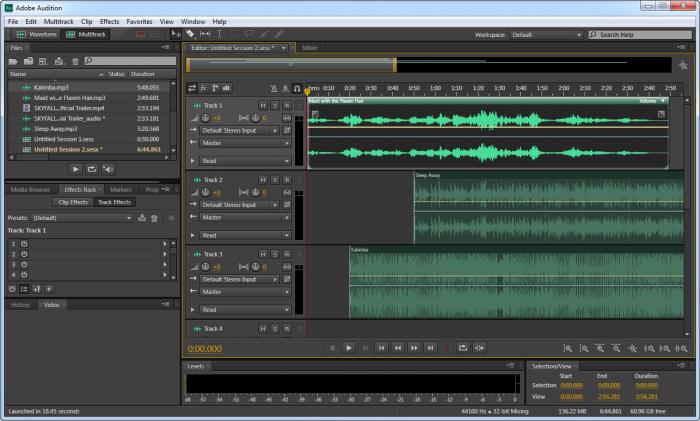Click Stop in transport controls
Image resolution: width=700 pixels, height=421 pixels.
pos(332,348)
